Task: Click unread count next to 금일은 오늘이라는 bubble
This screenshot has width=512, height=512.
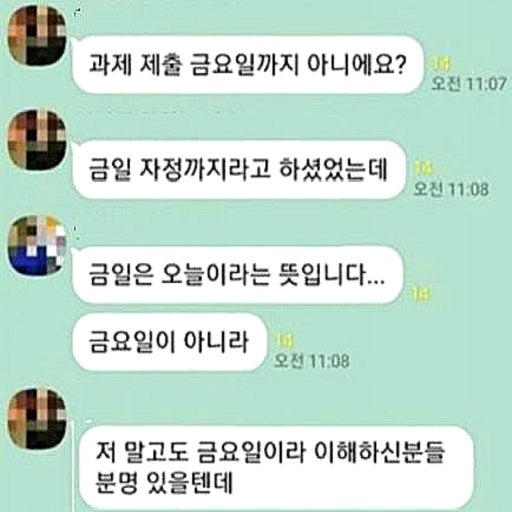Action: point(420,294)
